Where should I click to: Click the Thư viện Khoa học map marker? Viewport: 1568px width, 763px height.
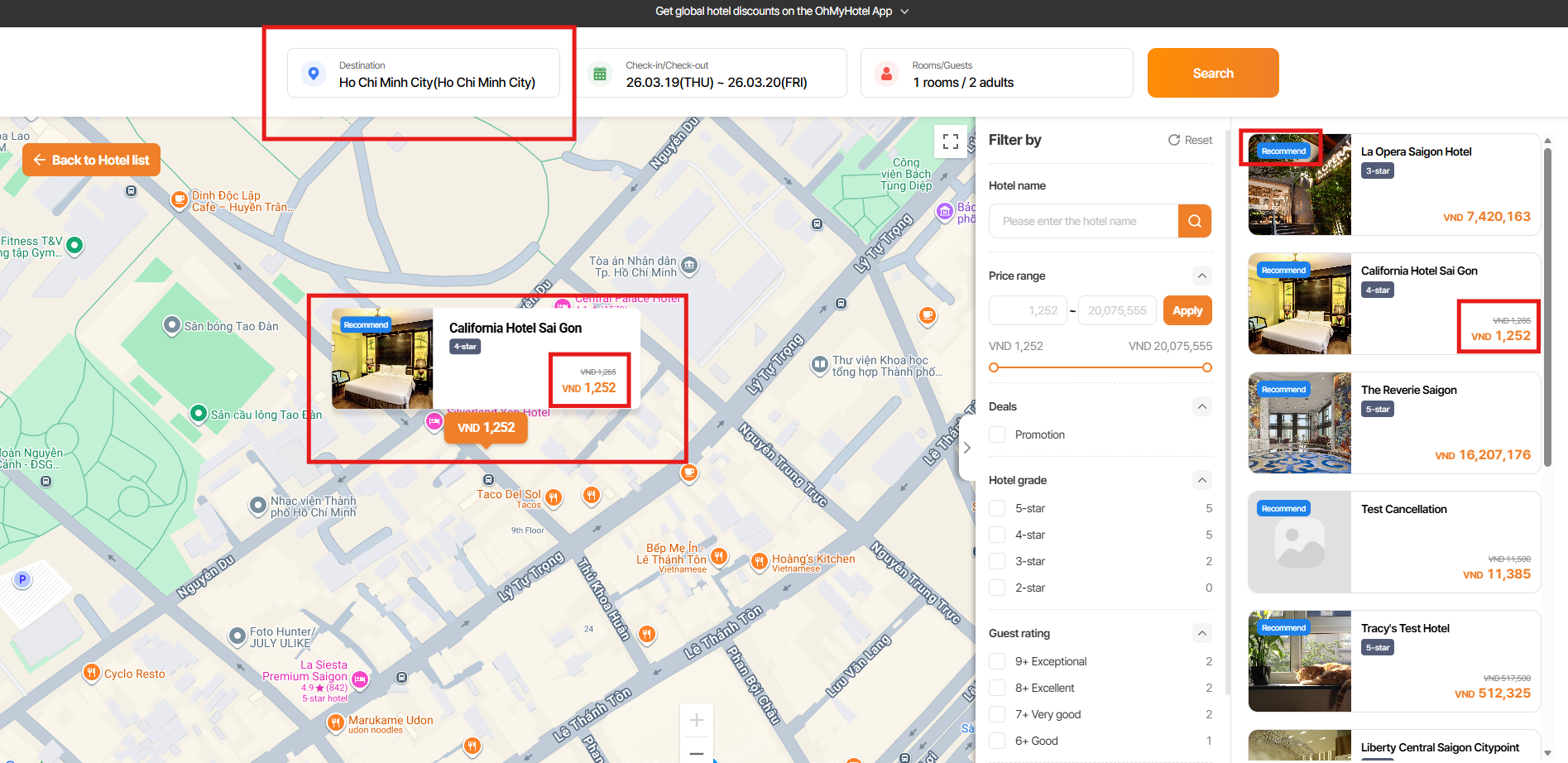point(819,364)
